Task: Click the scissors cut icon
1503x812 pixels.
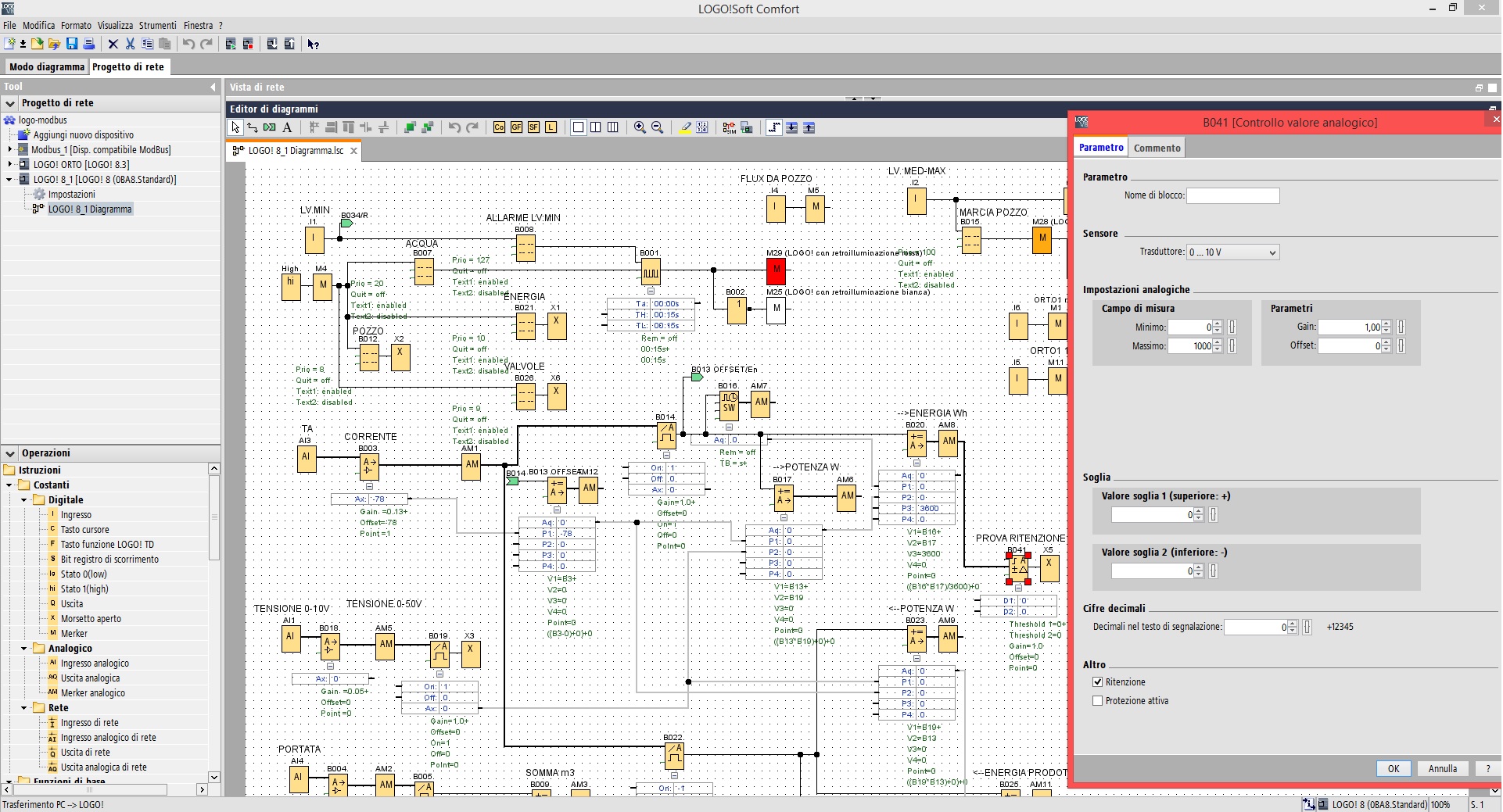Action: click(130, 44)
